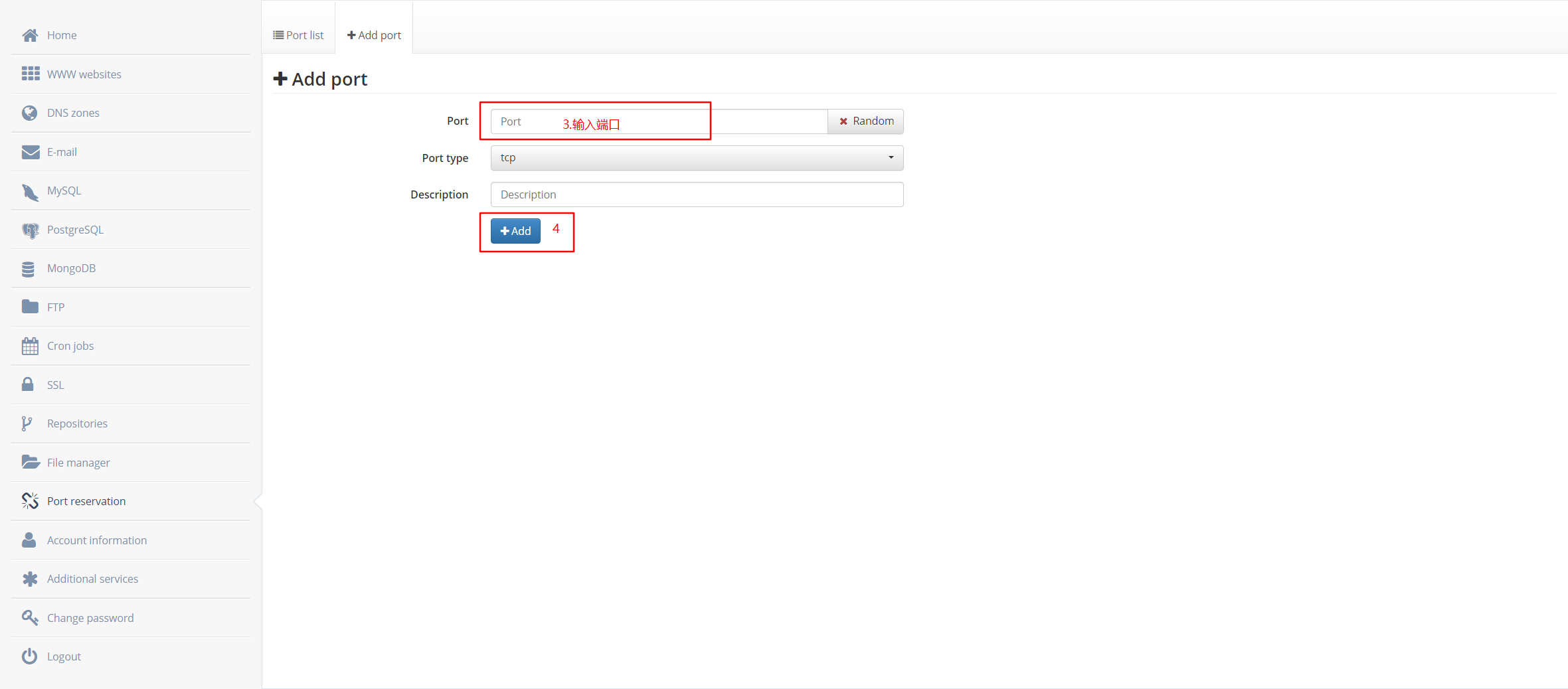The width and height of the screenshot is (1568, 689).
Task: Open the File manager
Action: [78, 462]
